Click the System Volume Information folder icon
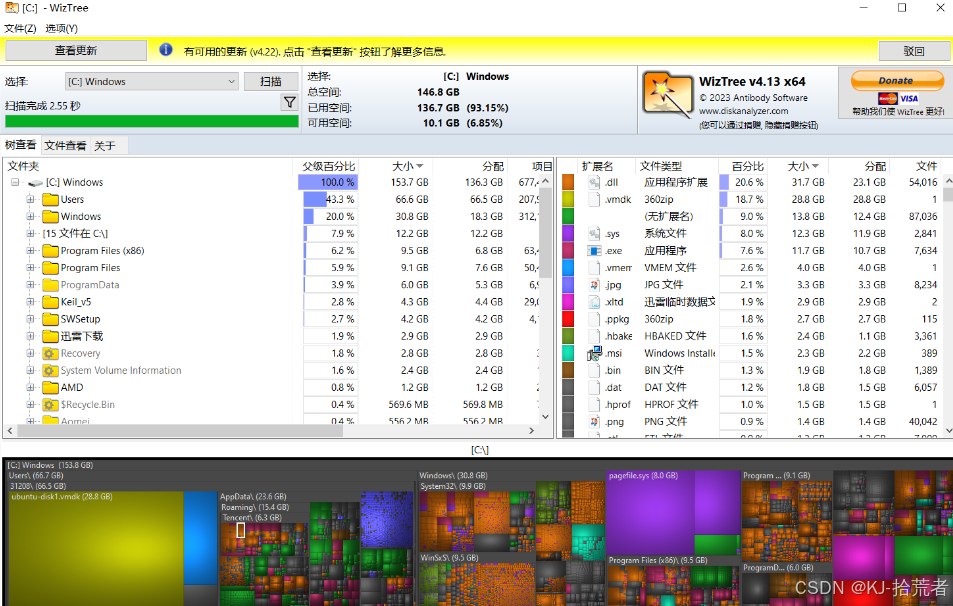Image resolution: width=953 pixels, height=606 pixels. click(50, 370)
